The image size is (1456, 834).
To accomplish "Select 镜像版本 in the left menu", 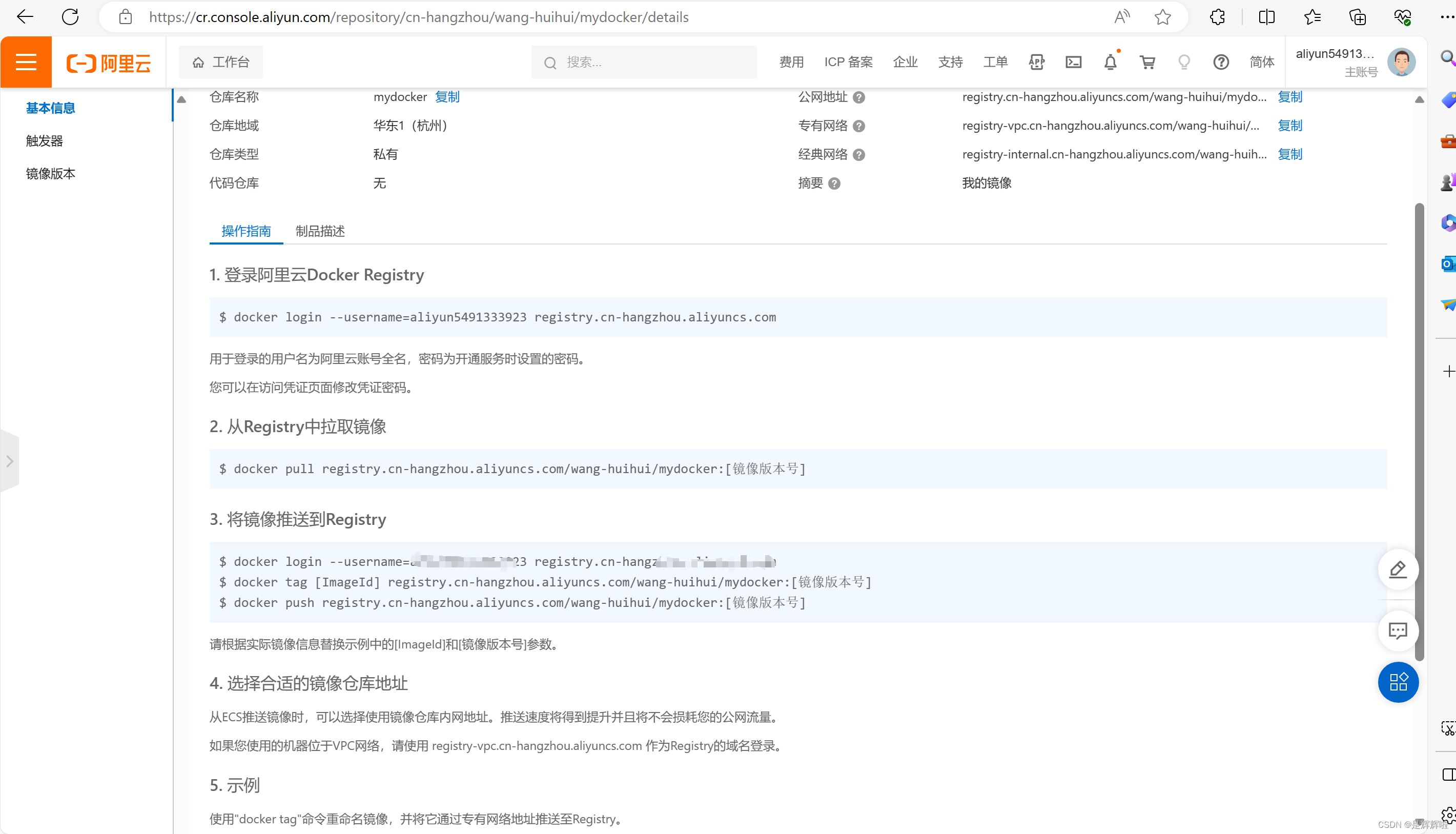I will pyautogui.click(x=50, y=174).
